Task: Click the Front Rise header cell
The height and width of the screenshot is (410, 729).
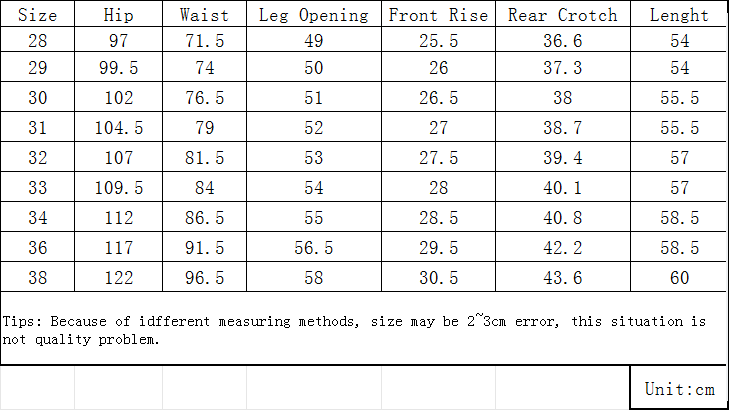Action: click(438, 14)
